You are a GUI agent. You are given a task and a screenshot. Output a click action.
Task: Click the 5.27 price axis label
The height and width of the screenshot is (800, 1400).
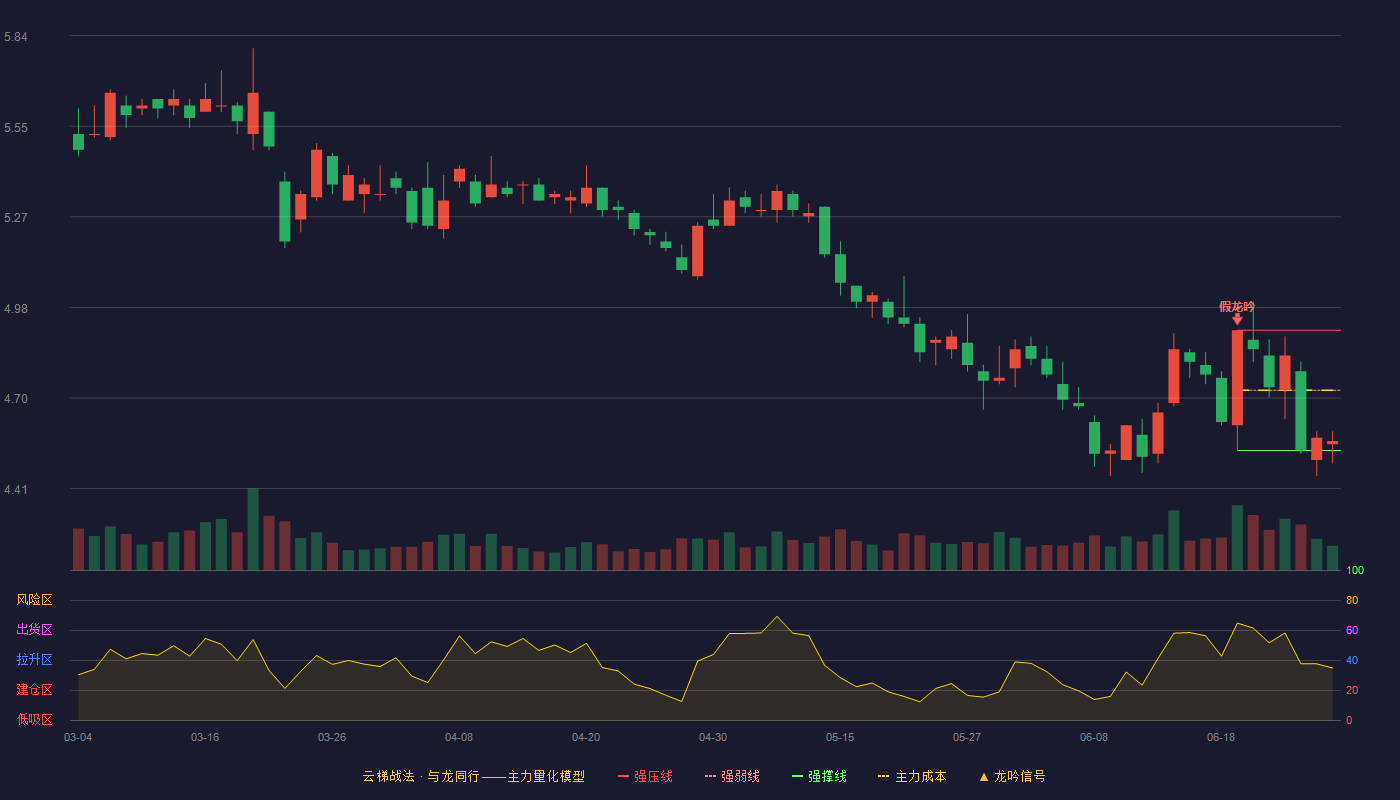pos(16,218)
